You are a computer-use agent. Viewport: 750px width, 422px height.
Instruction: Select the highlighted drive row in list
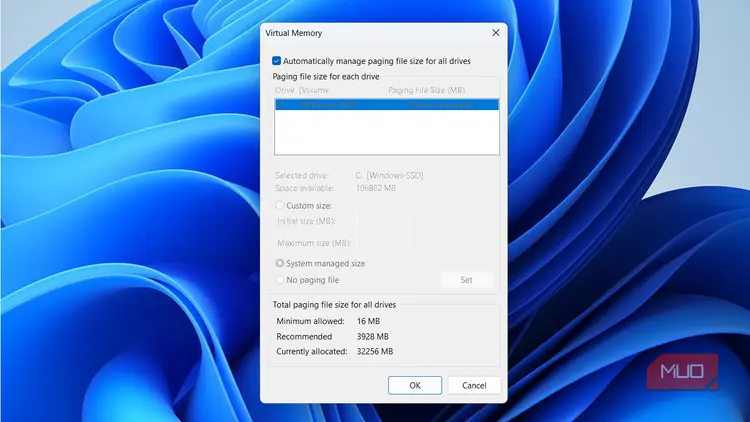coord(386,105)
